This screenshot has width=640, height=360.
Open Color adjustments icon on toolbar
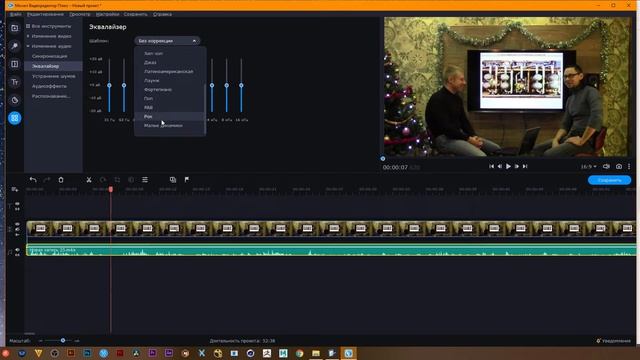[131, 180]
